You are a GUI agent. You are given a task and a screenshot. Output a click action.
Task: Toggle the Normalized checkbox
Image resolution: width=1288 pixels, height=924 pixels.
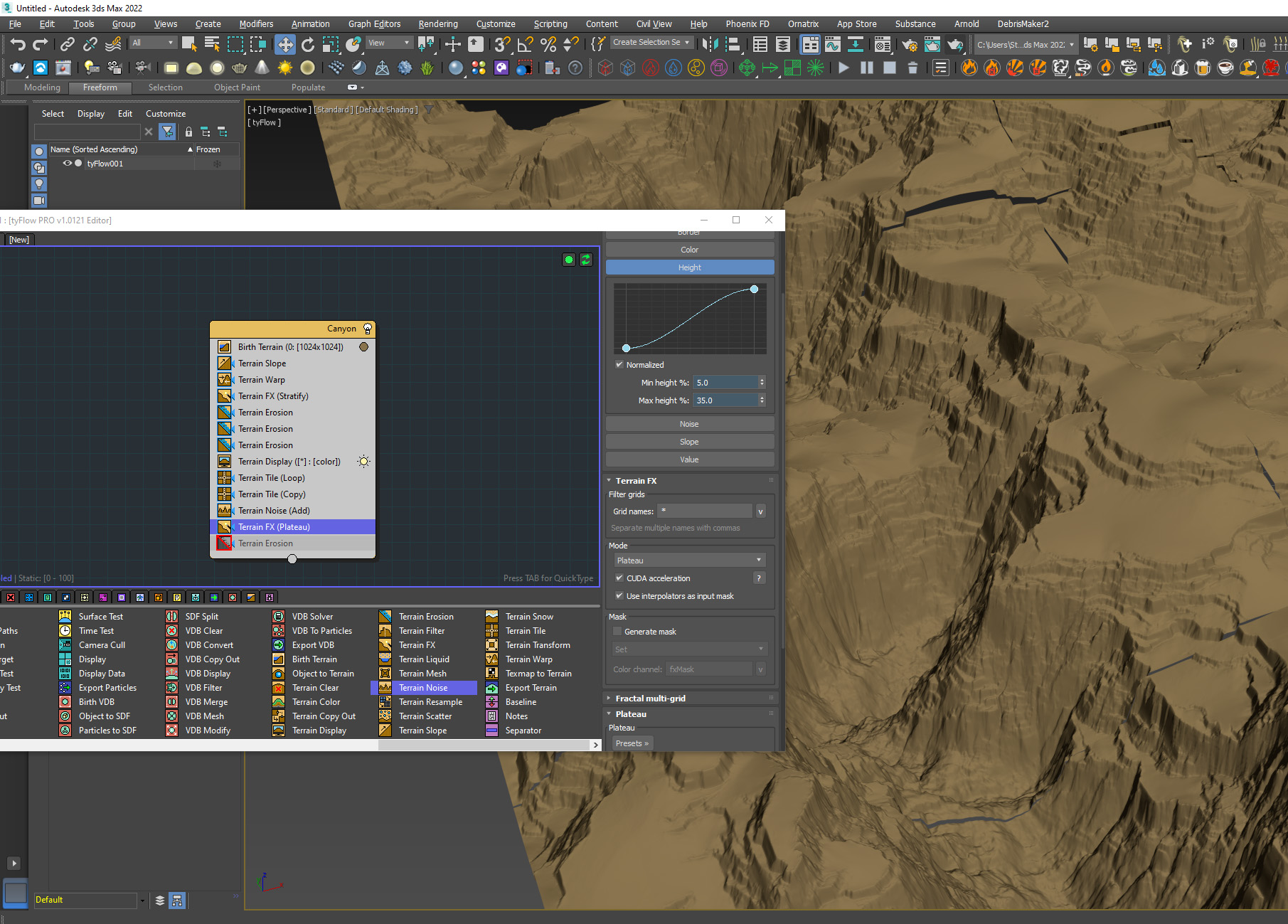pyautogui.click(x=619, y=365)
